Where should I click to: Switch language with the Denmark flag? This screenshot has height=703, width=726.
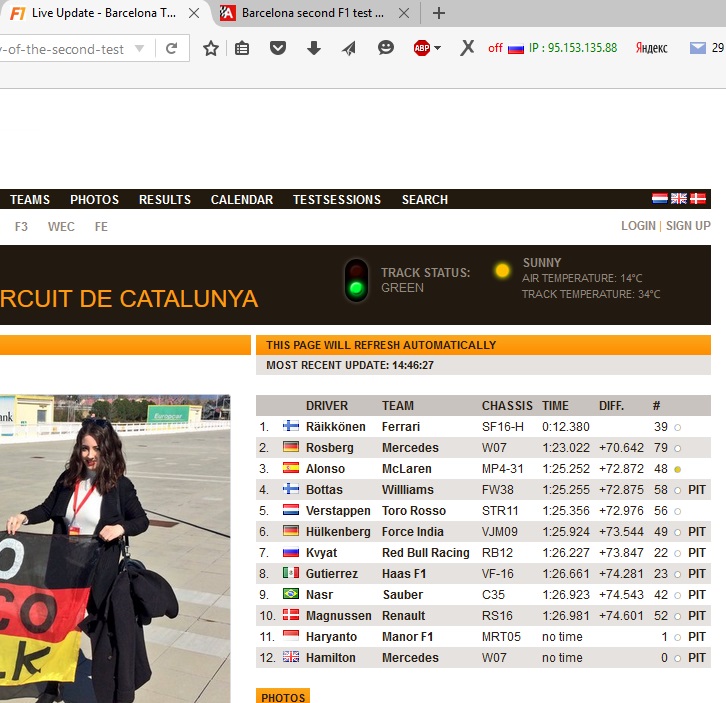click(698, 199)
